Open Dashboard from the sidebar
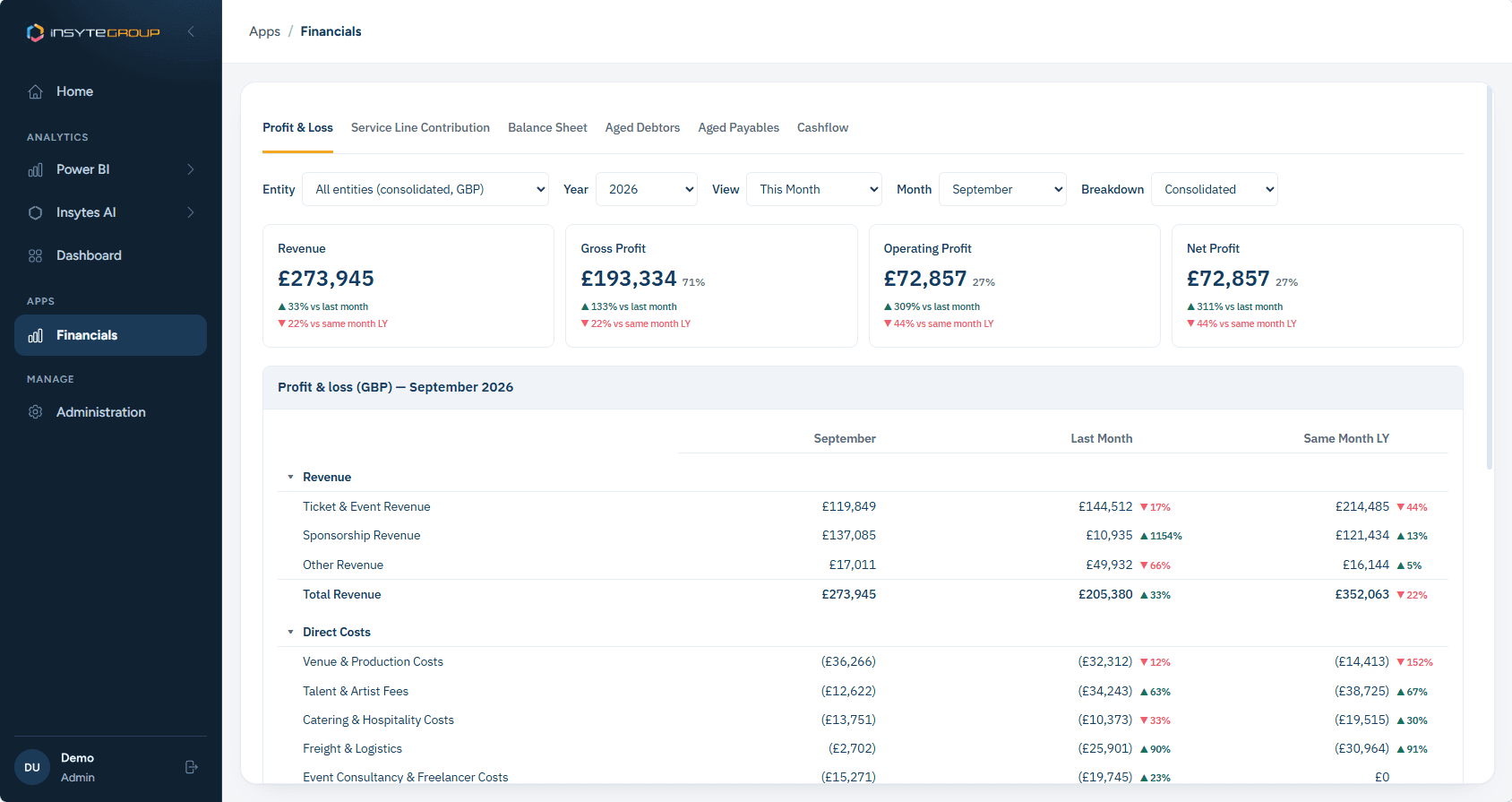This screenshot has height=802, width=1512. click(x=110, y=255)
